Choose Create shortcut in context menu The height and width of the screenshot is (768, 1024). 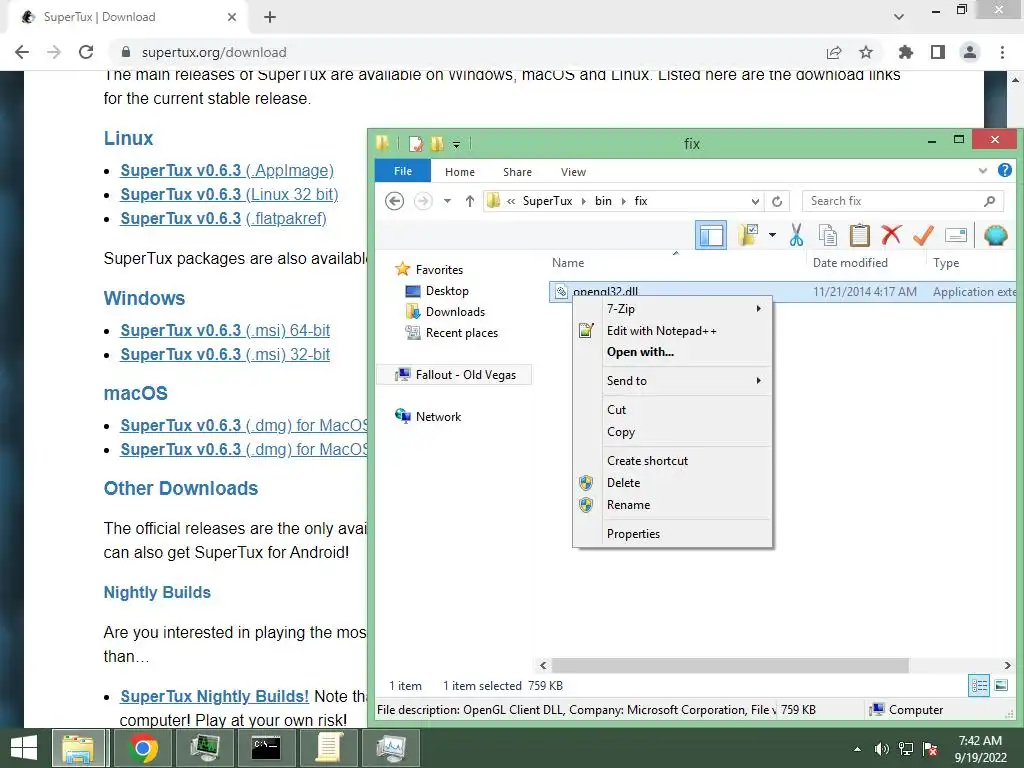tap(673, 460)
